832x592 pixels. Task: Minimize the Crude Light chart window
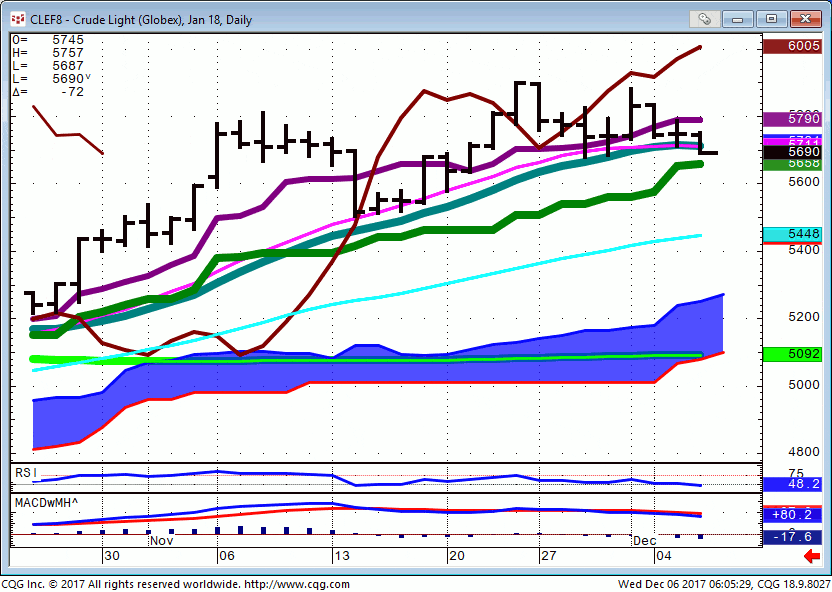[x=741, y=19]
